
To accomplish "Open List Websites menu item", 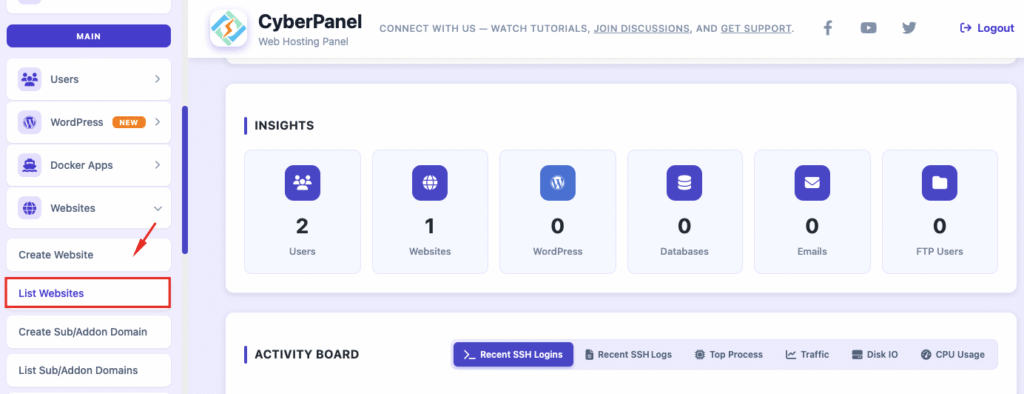I will point(88,293).
